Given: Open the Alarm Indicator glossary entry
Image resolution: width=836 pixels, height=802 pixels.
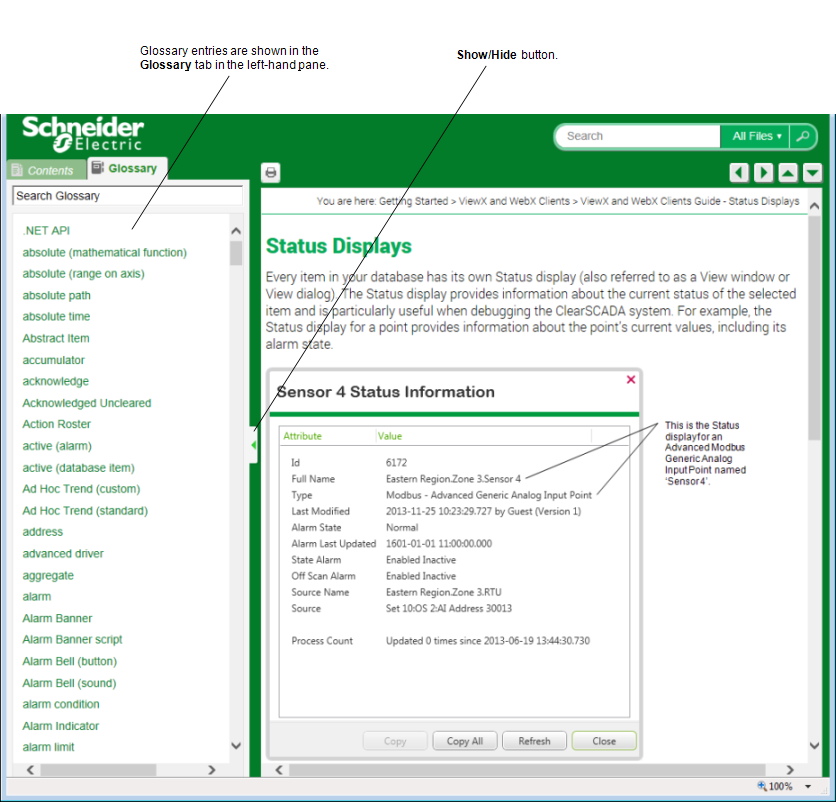Looking at the screenshot, I should point(61,726).
